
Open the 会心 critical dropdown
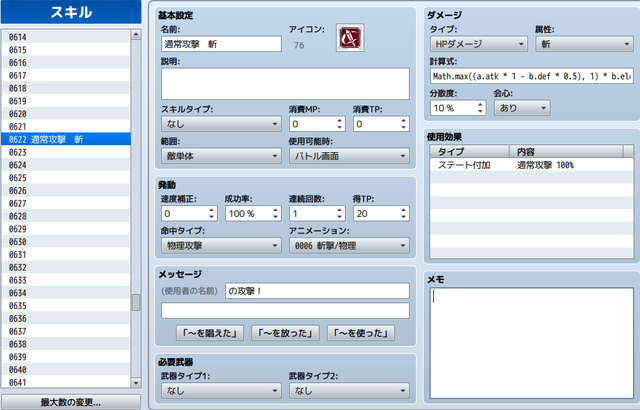tap(522, 108)
